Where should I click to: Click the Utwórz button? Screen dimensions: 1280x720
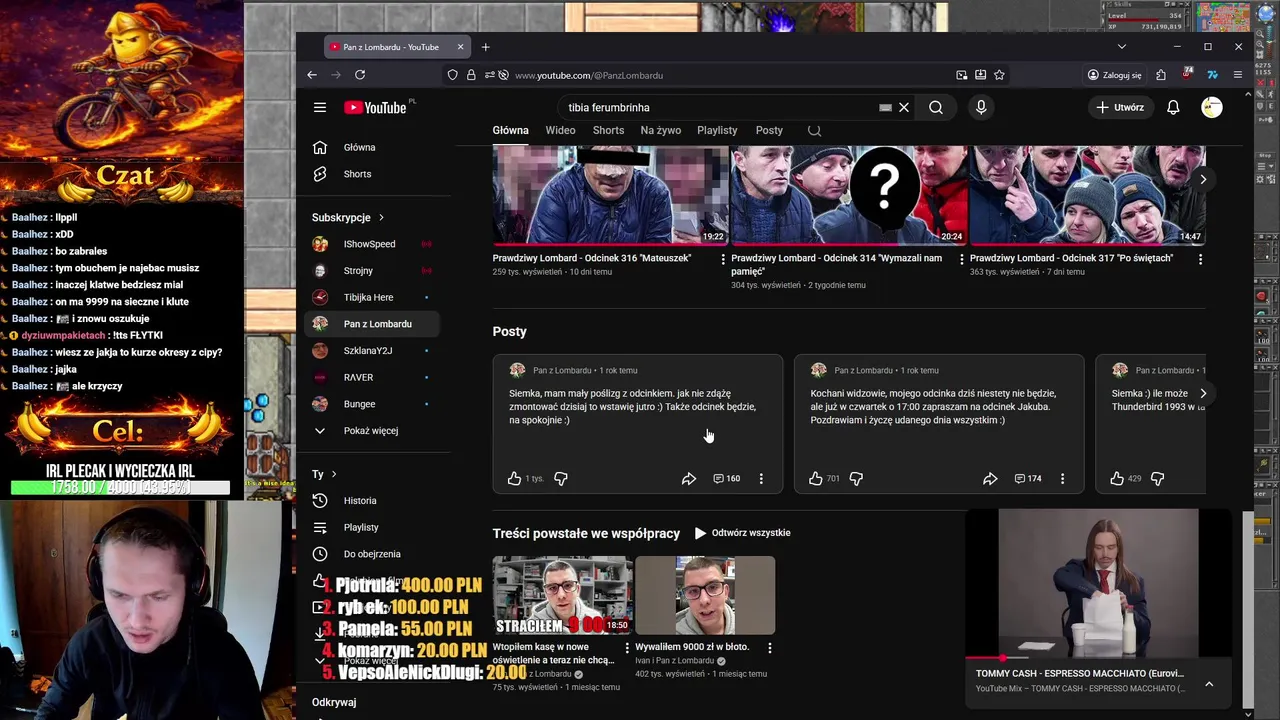(x=1119, y=107)
